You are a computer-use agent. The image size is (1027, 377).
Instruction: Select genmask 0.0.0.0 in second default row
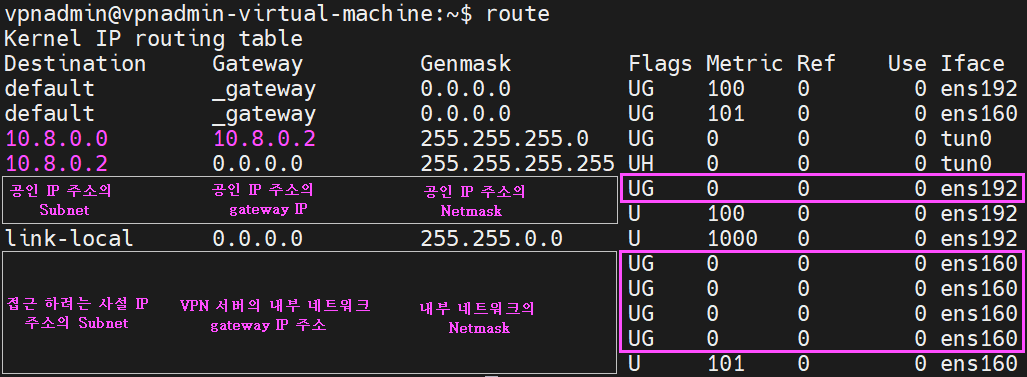click(x=466, y=113)
